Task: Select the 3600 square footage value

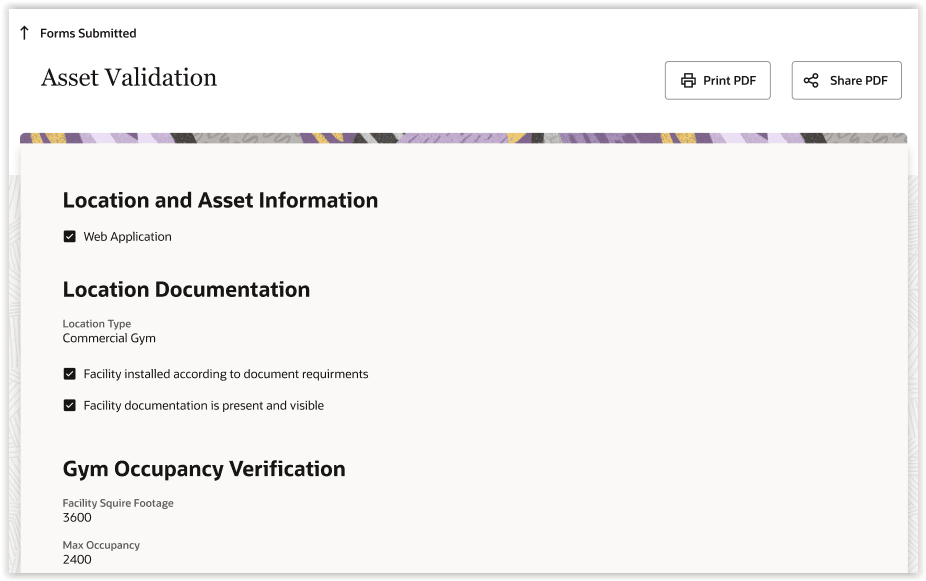Action: [x=77, y=518]
